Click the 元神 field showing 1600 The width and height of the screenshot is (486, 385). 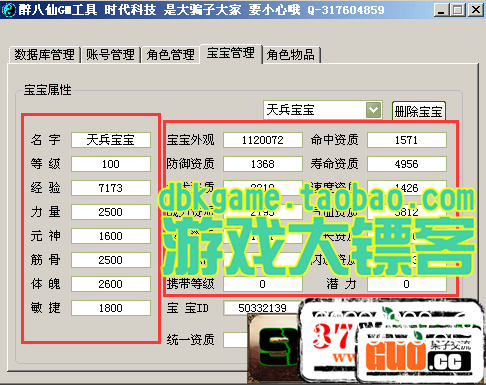tap(111, 236)
